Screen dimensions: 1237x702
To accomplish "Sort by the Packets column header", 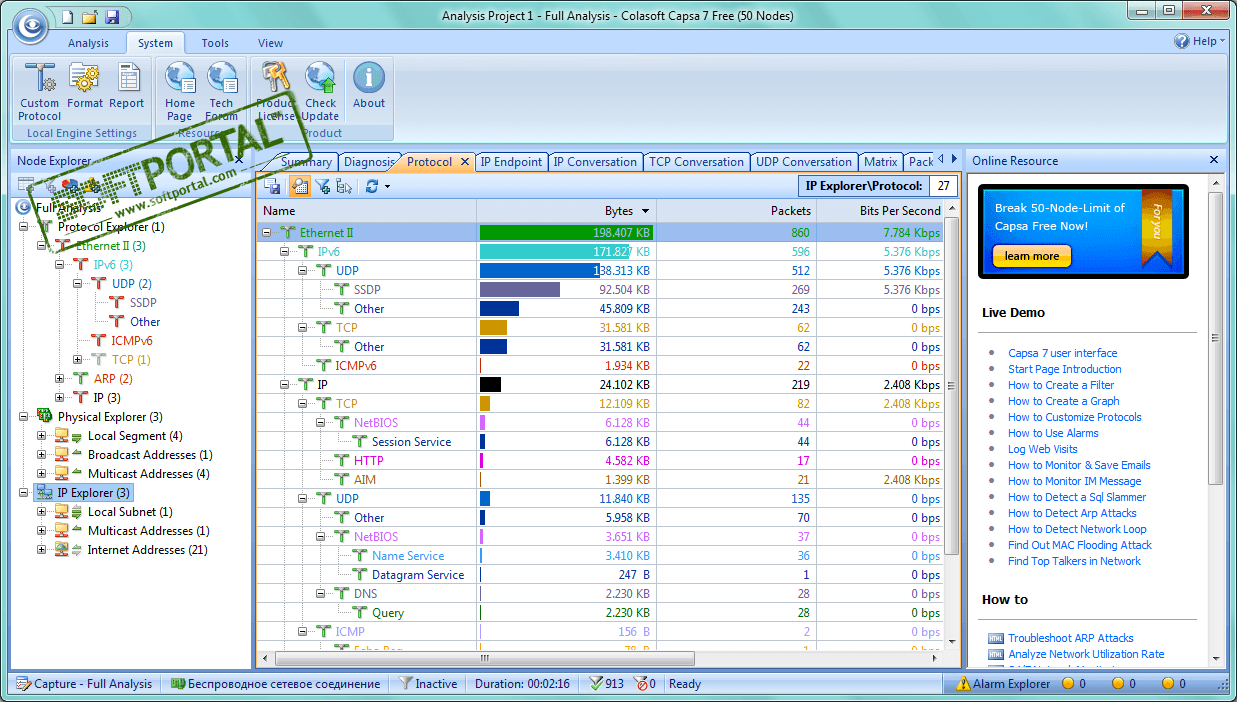I will coord(736,211).
